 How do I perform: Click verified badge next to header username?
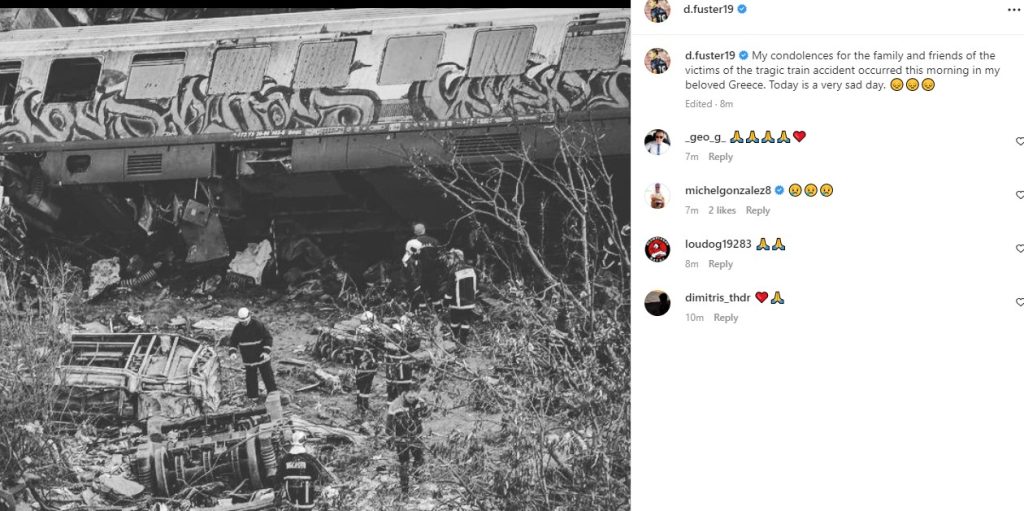click(x=742, y=9)
